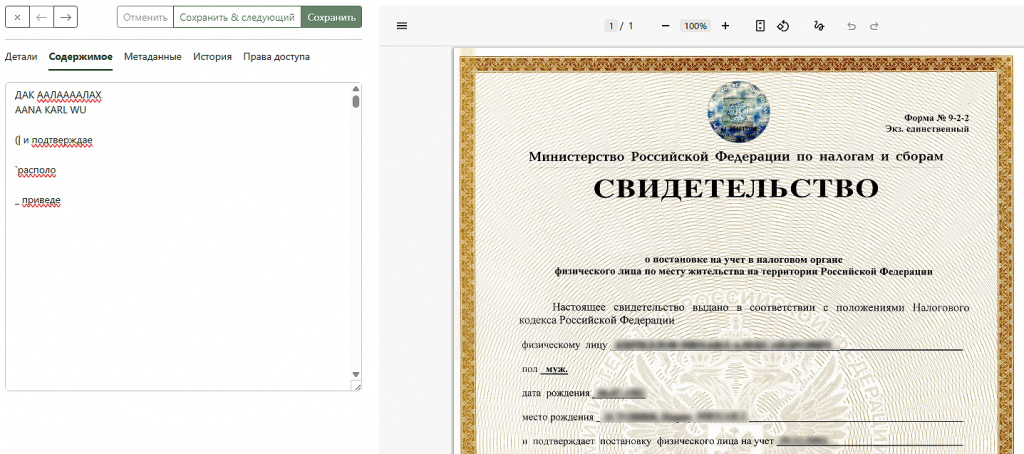Click the scroll-down arrow in content textbox

355,374
